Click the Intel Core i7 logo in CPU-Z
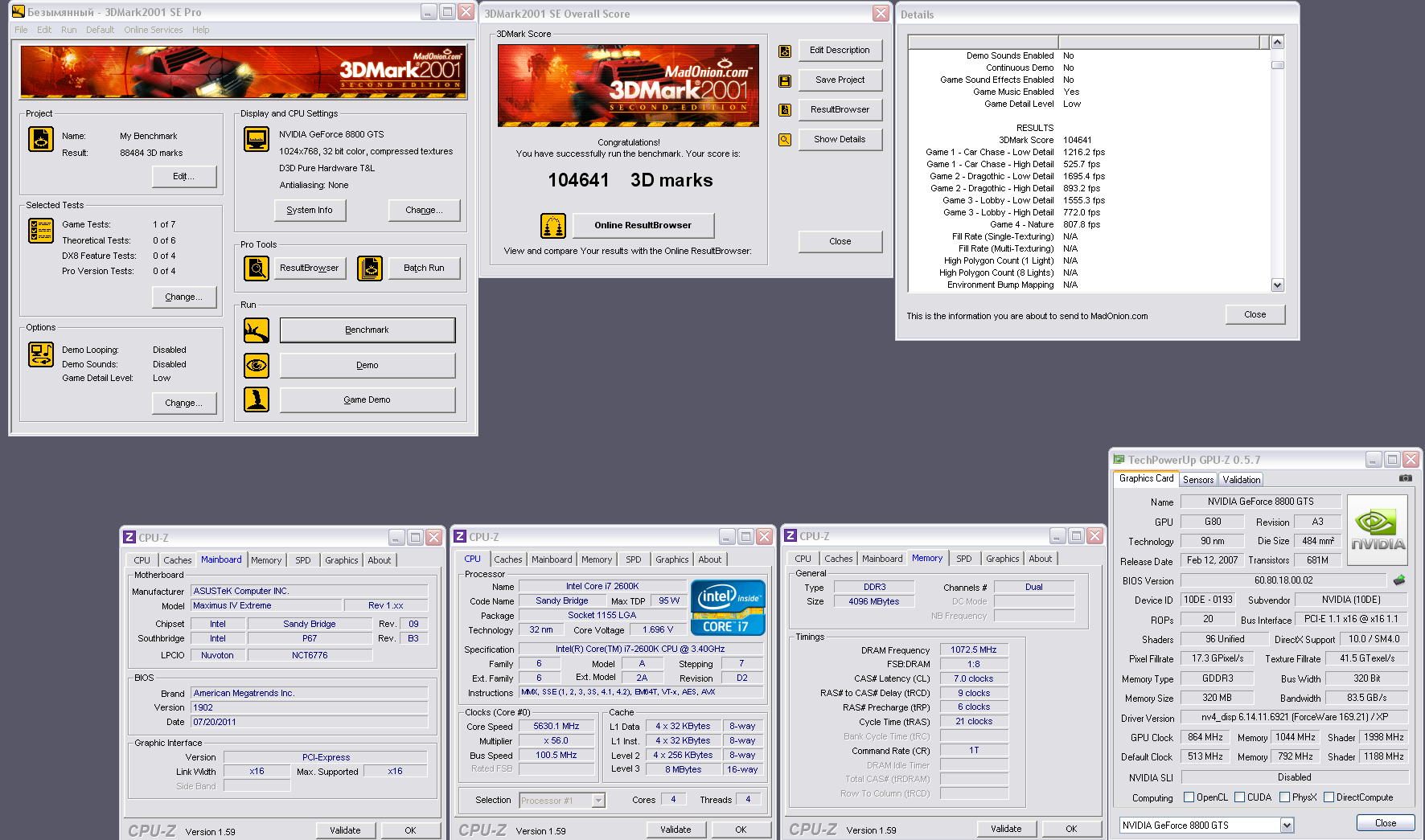 pos(727,608)
